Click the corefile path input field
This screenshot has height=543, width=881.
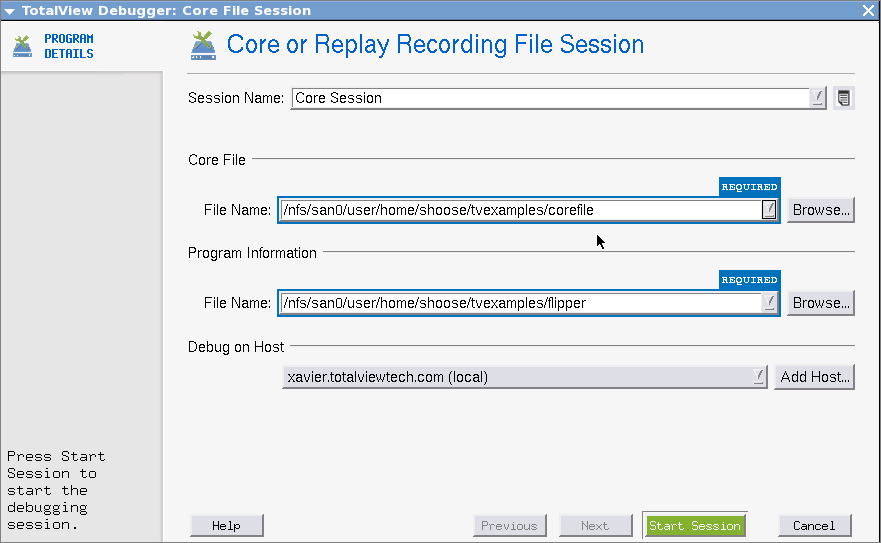click(520, 210)
